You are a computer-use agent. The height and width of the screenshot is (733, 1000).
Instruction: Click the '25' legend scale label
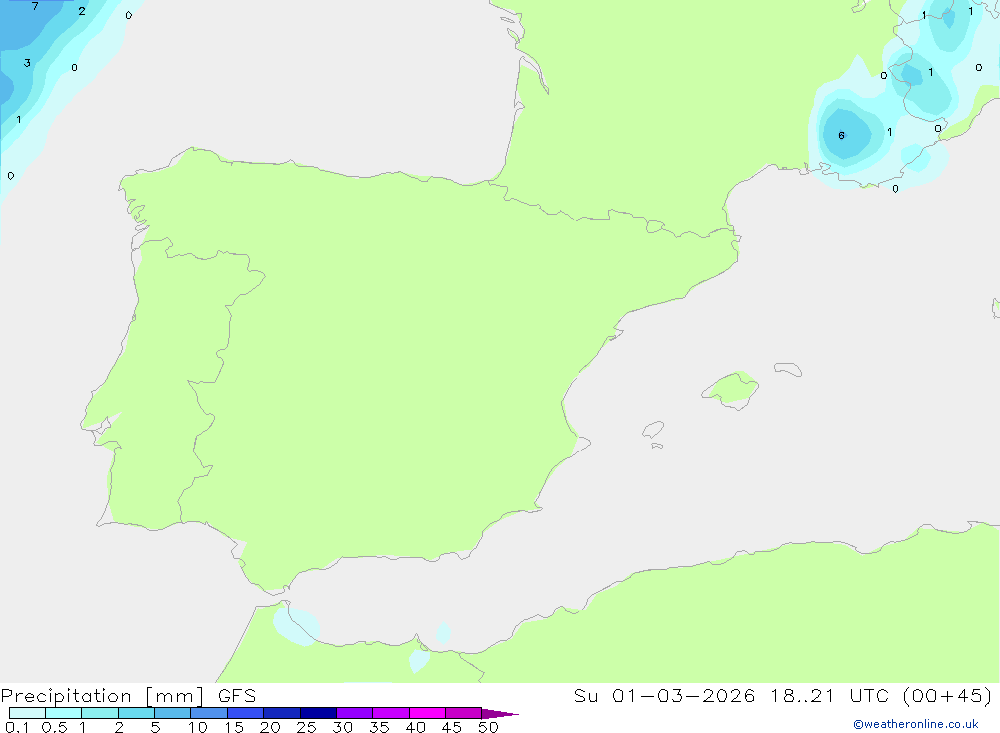306,727
